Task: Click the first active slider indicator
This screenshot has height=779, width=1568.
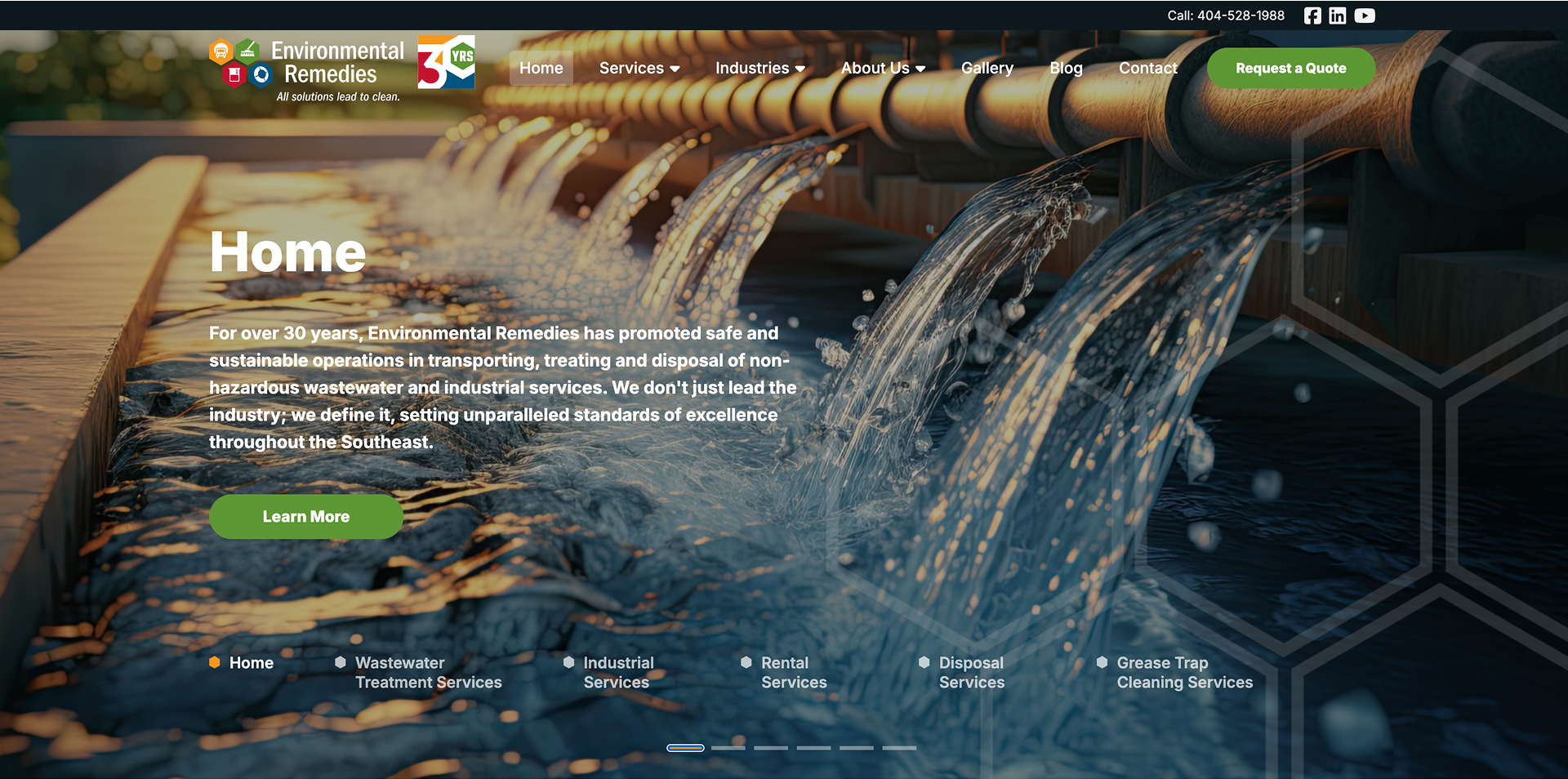Action: [x=685, y=748]
